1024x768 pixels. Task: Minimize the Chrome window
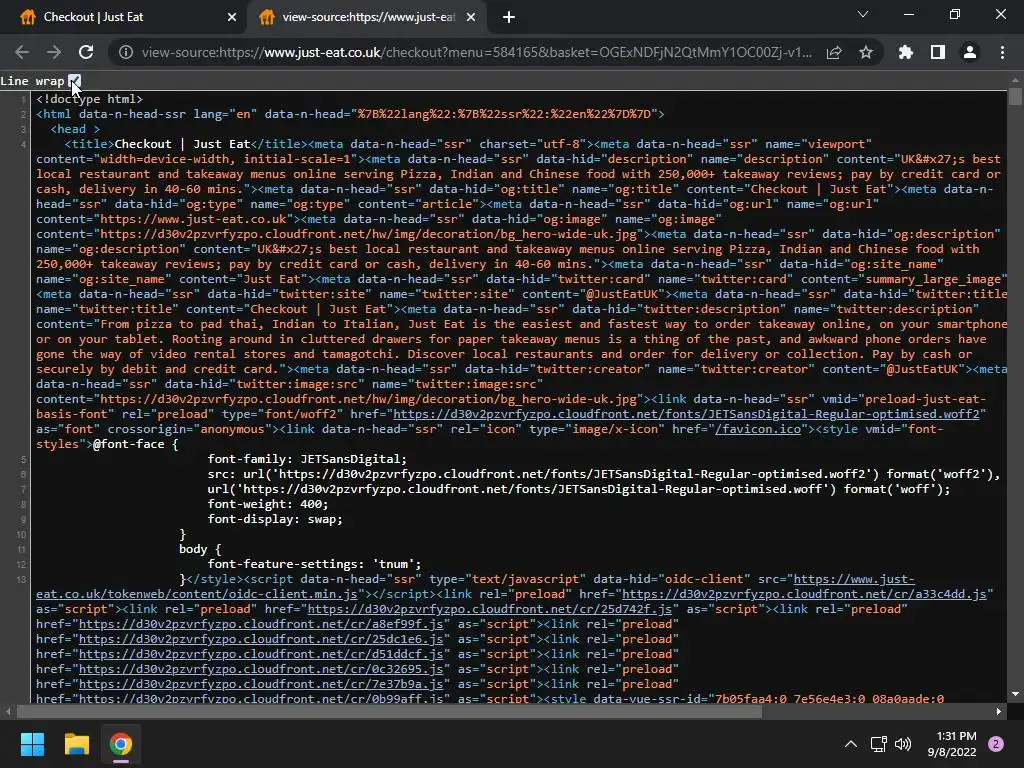click(908, 14)
